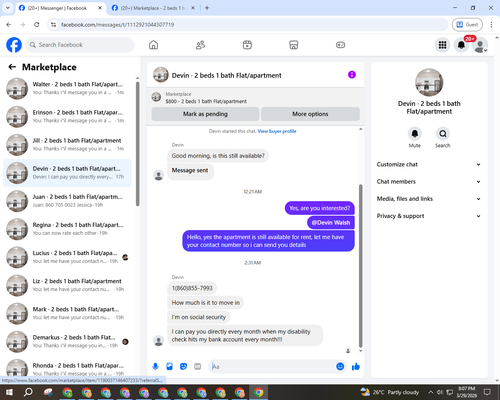Open the Windows Start menu
The image size is (500, 400).
coord(9,392)
